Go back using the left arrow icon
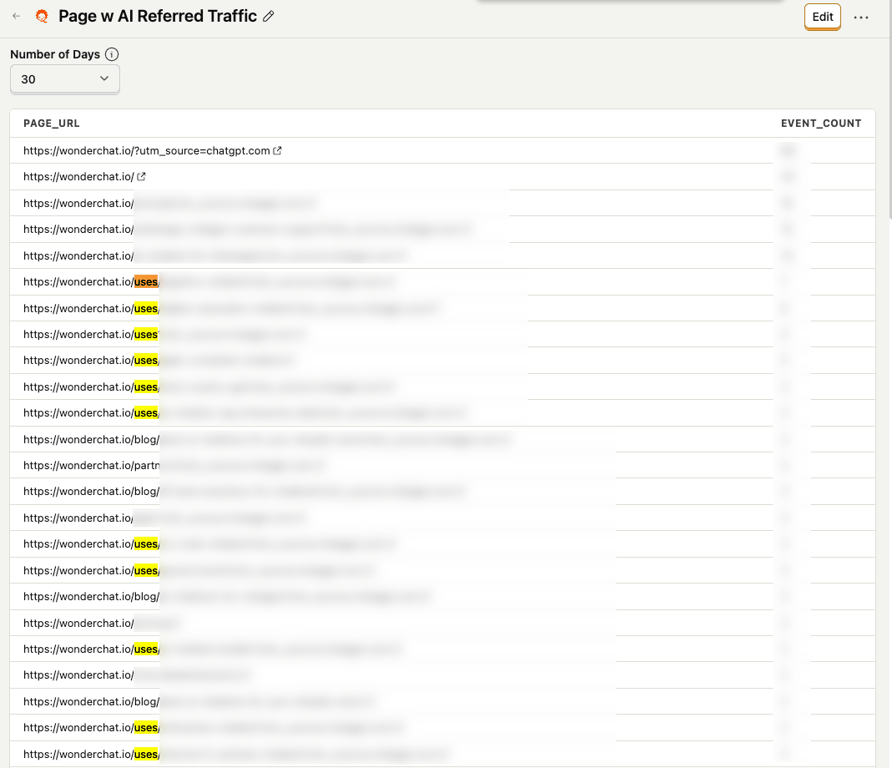Image resolution: width=892 pixels, height=768 pixels. 16,16
